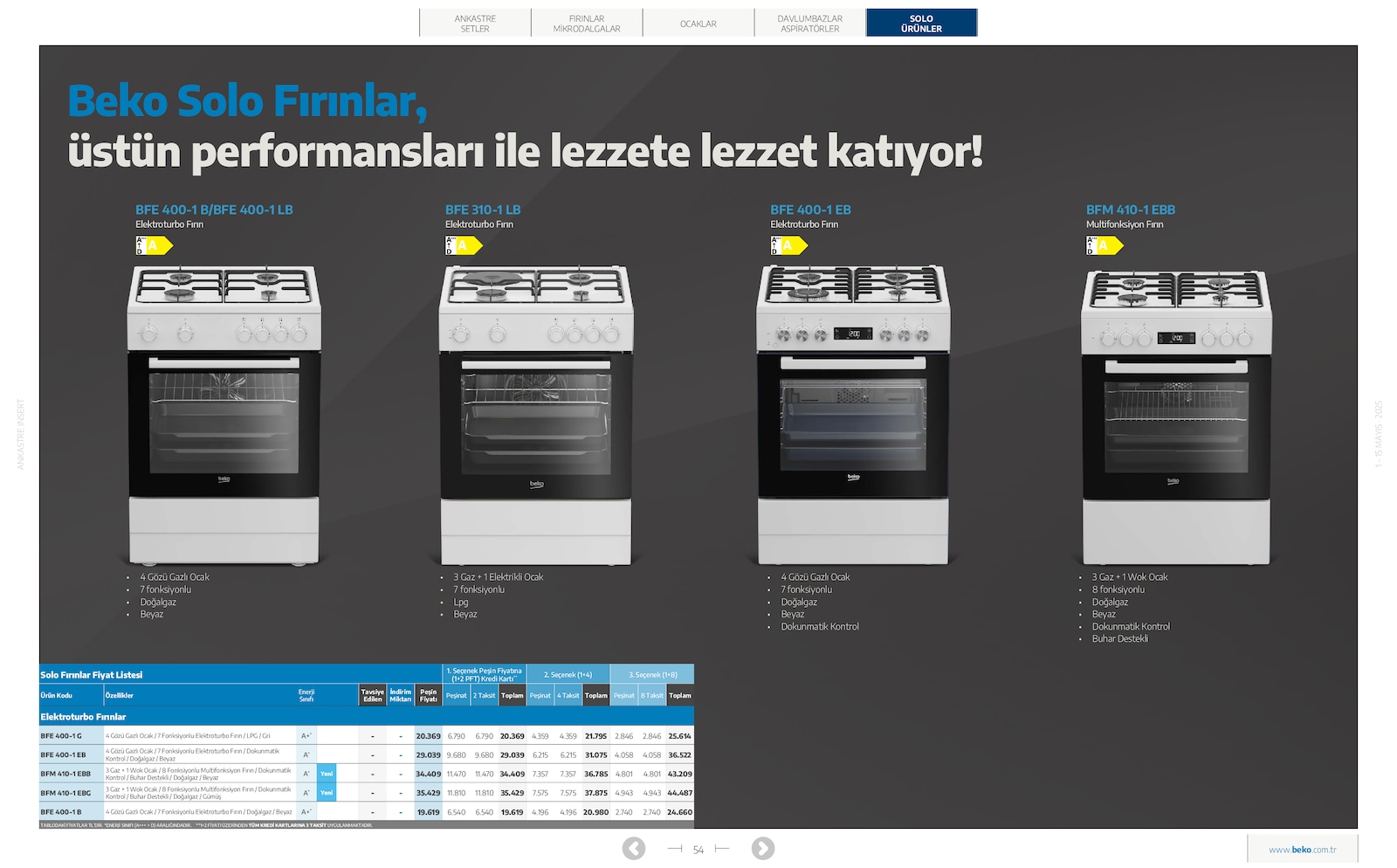This screenshot has width=1397, height=868.
Task: Click the BFE 400-1 EB oven image
Action: pos(853,415)
